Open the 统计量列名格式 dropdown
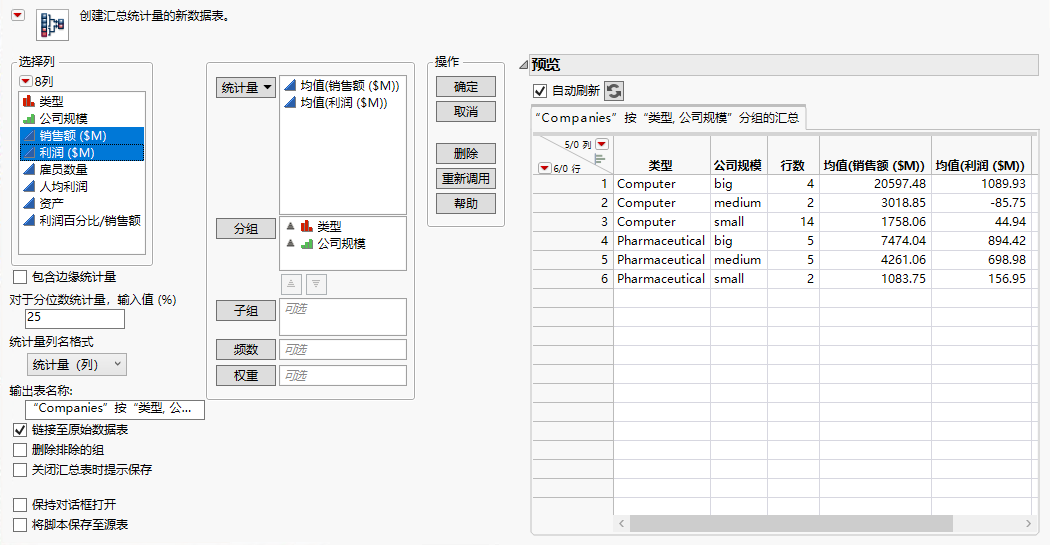Screen dimensions: 1050x545 (x=77, y=364)
